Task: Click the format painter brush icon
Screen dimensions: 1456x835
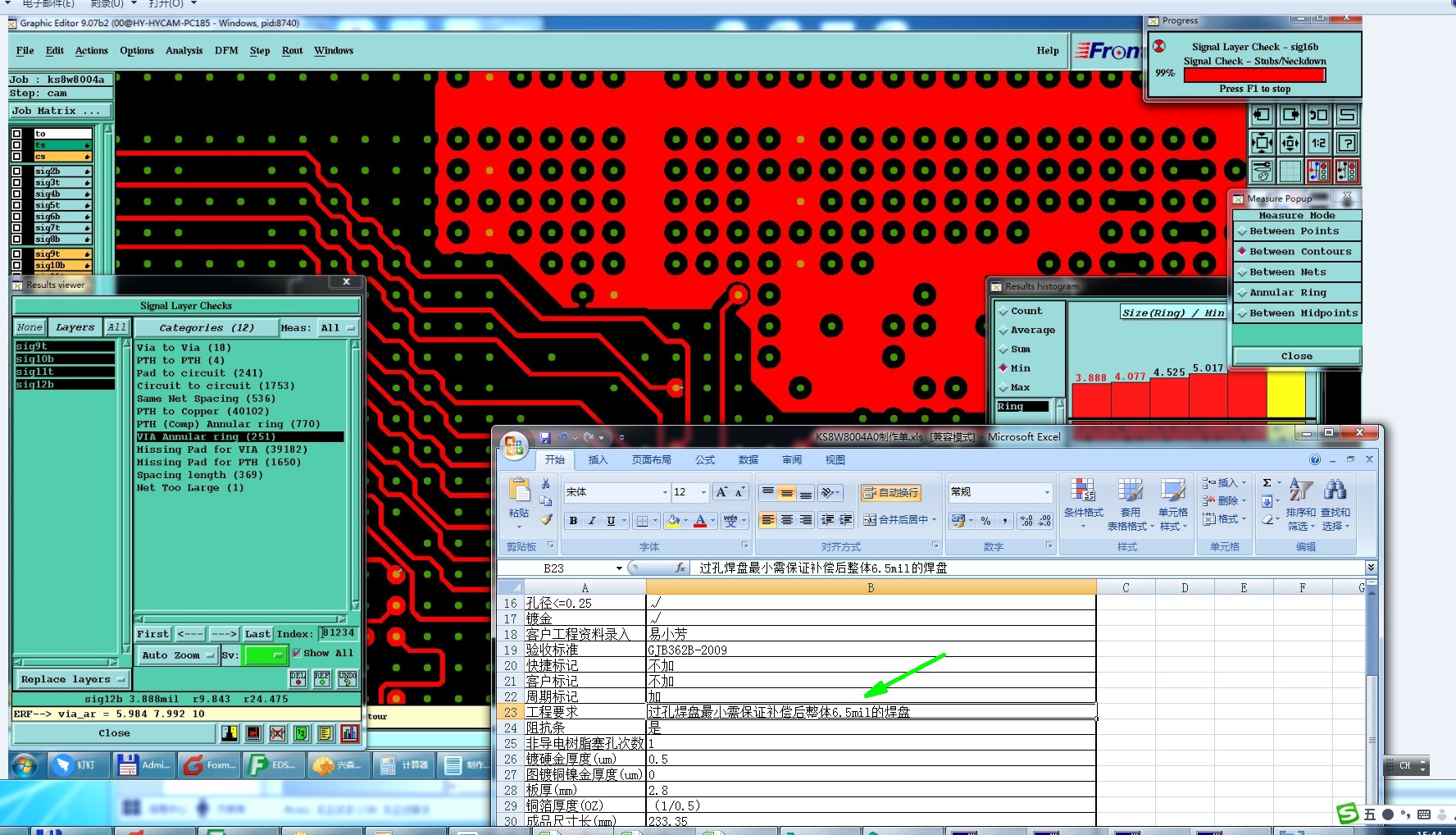Action: coord(546,519)
